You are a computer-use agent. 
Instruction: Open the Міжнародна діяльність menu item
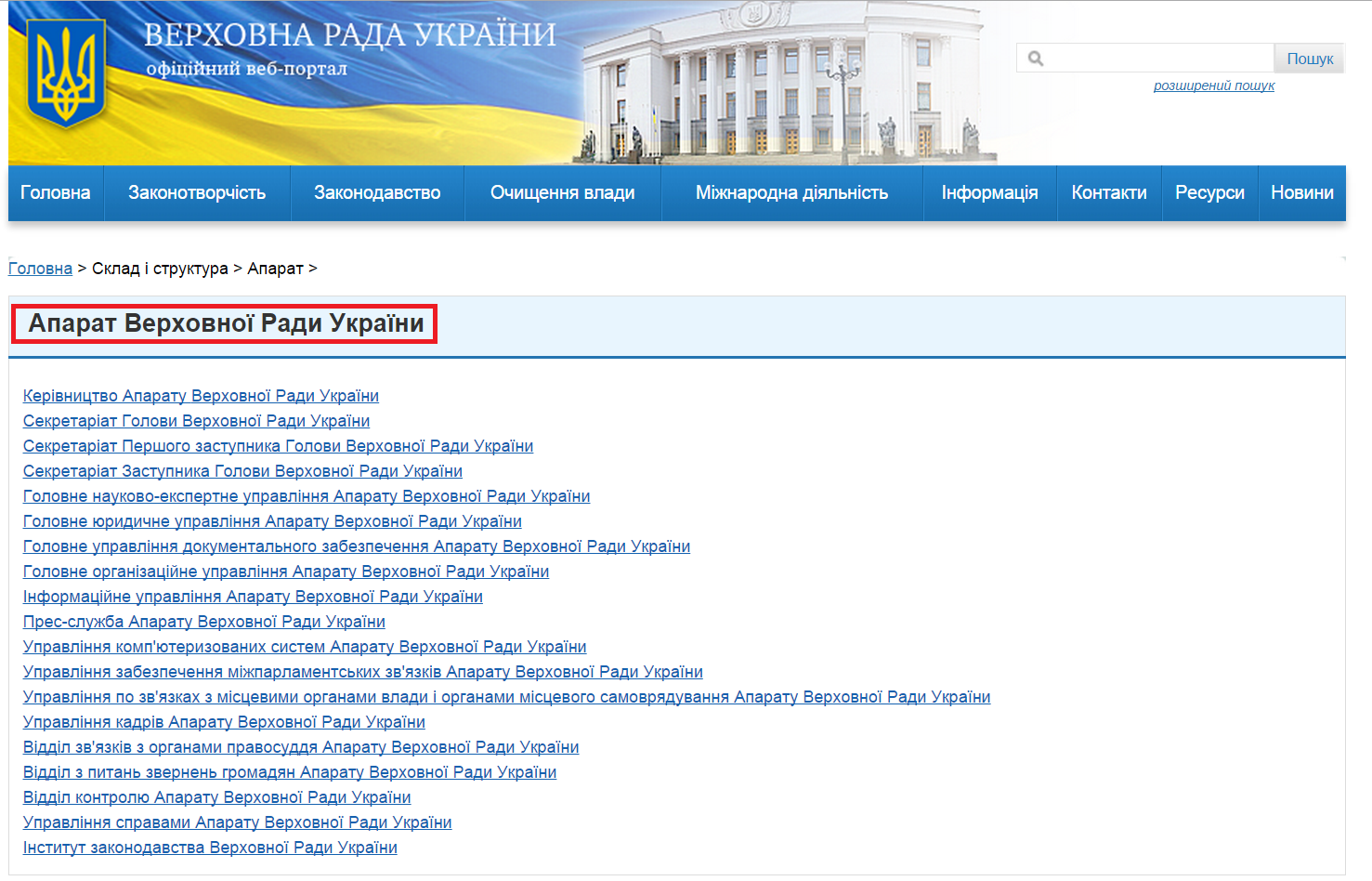[792, 192]
